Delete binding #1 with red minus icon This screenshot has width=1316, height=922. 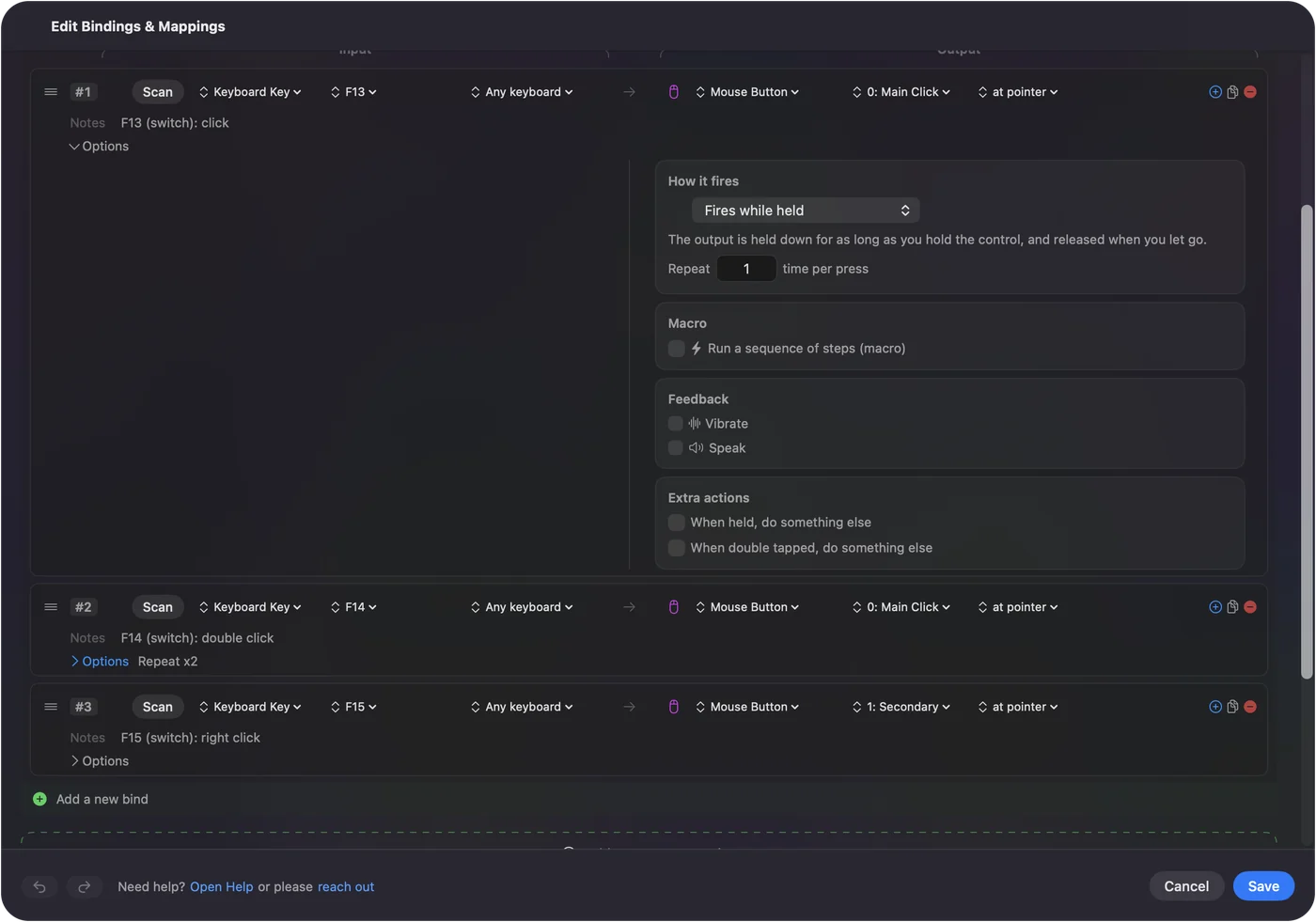[1250, 92]
